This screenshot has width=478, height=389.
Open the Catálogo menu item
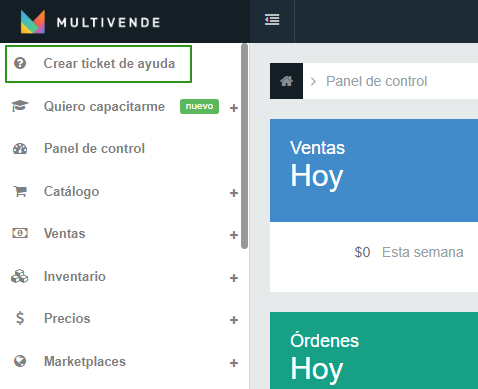(x=72, y=192)
